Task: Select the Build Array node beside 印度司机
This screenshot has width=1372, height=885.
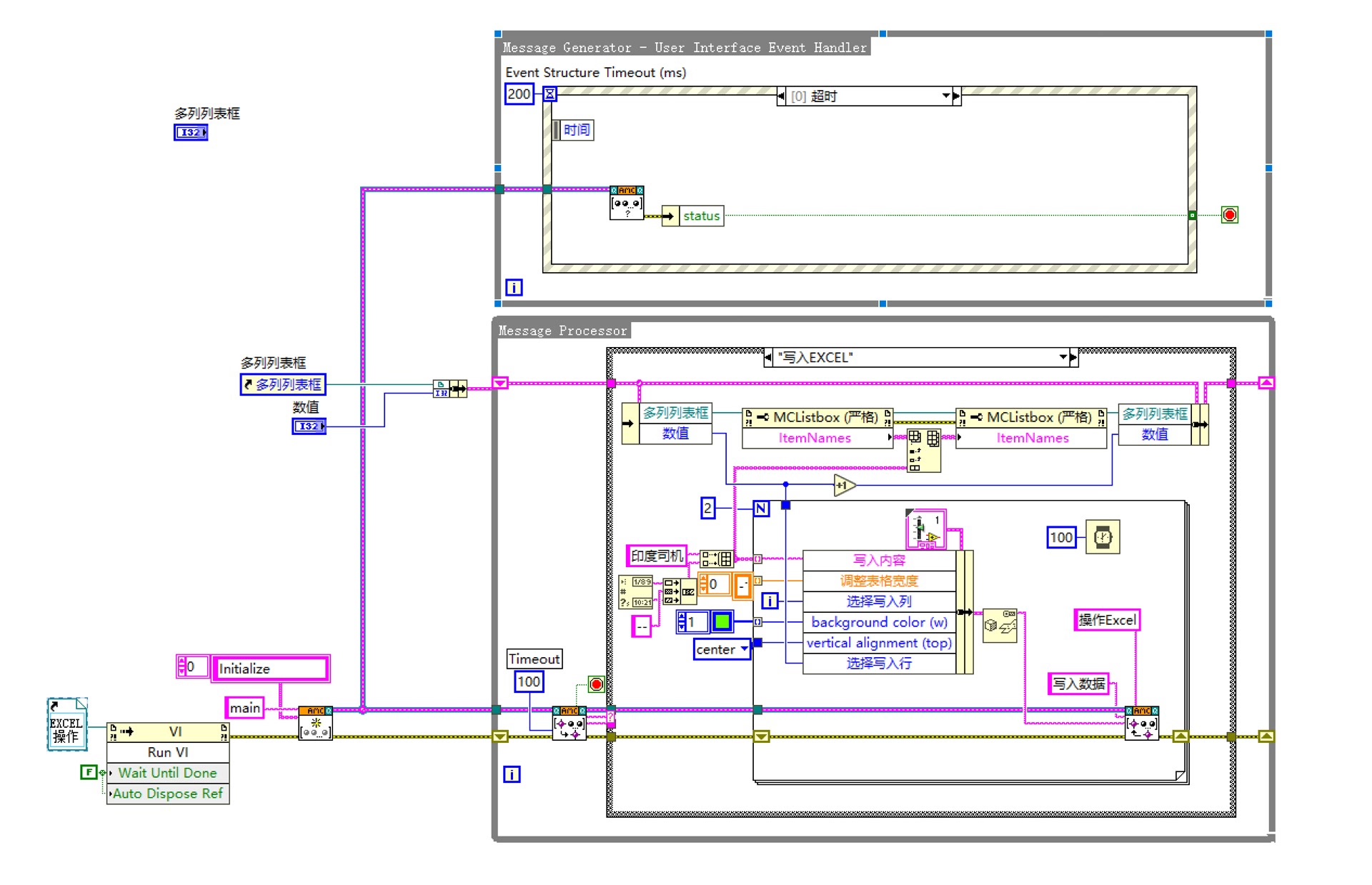Action: click(x=715, y=559)
